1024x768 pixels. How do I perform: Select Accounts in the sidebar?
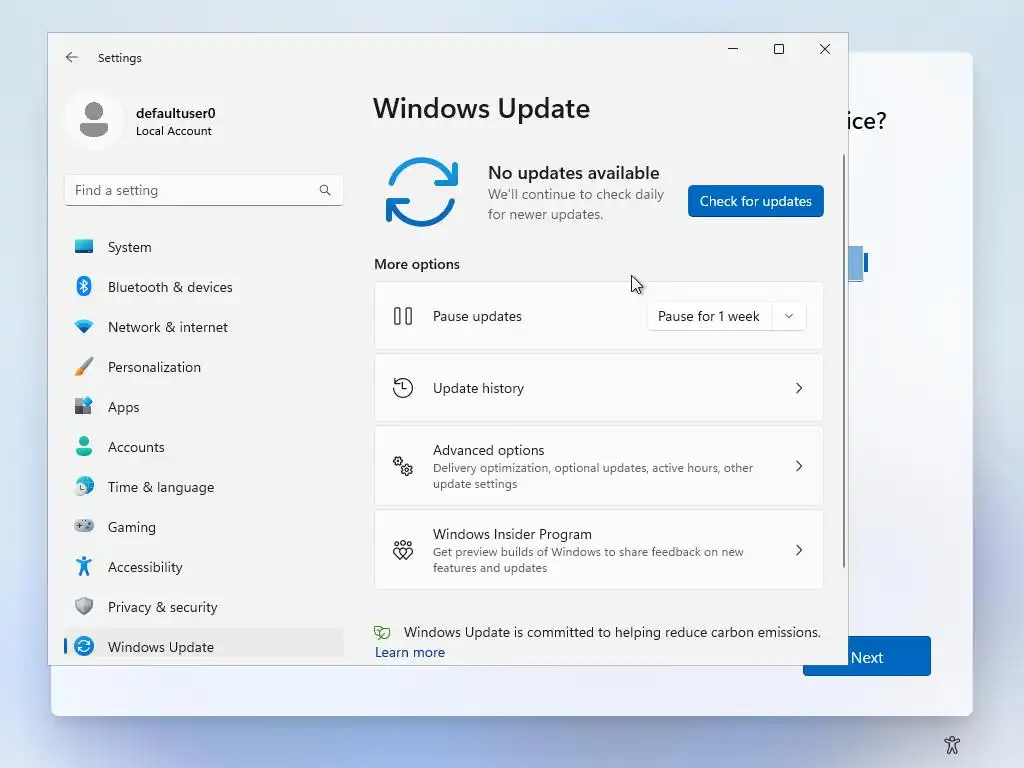(x=204, y=447)
